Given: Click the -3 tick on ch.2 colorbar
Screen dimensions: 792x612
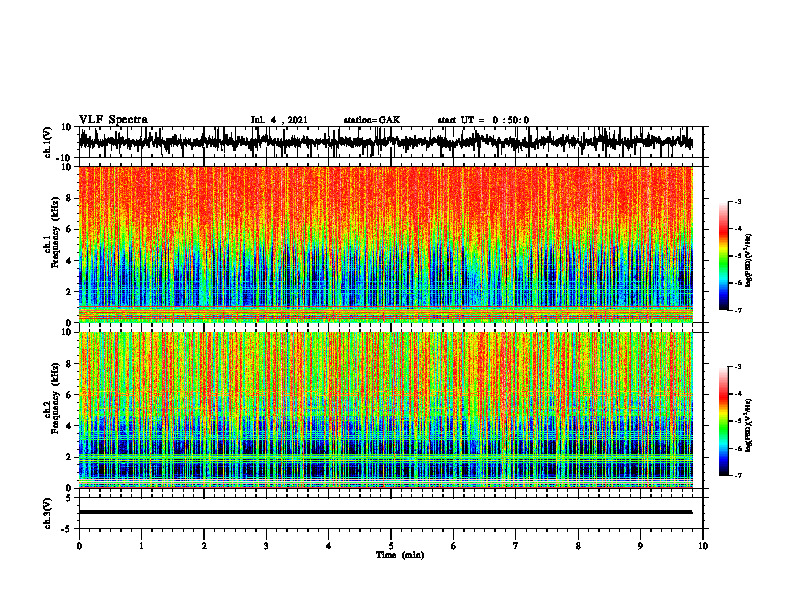Looking at the screenshot, I should point(737,367).
